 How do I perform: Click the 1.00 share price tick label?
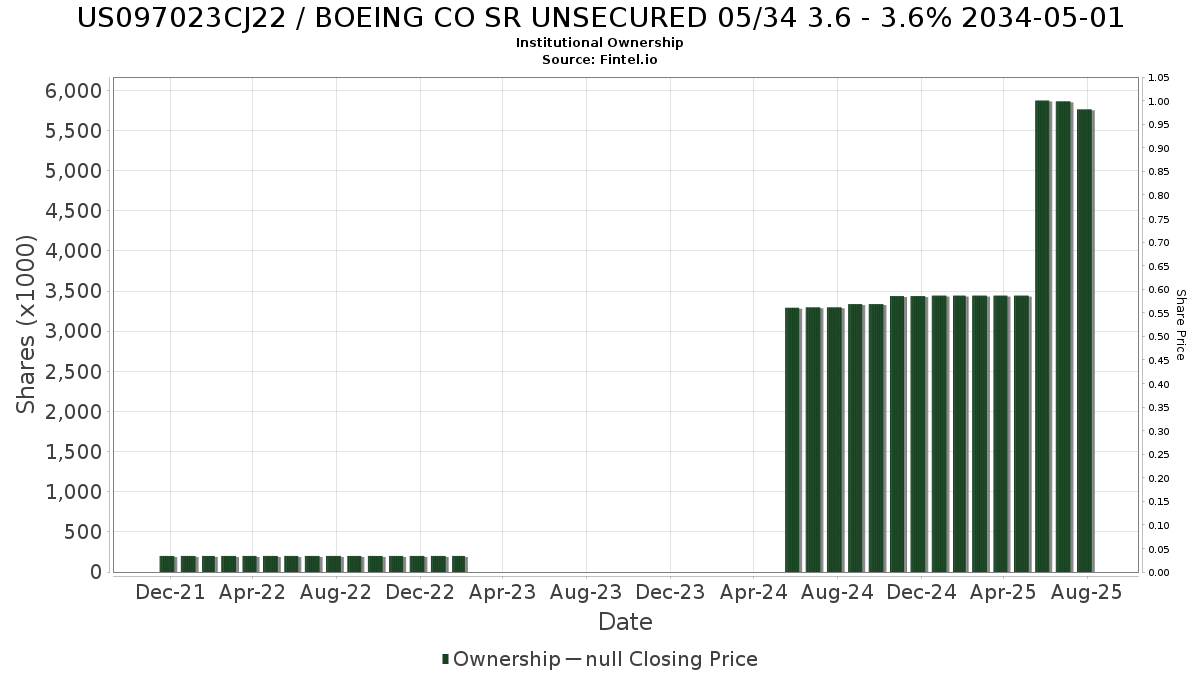click(x=1159, y=101)
